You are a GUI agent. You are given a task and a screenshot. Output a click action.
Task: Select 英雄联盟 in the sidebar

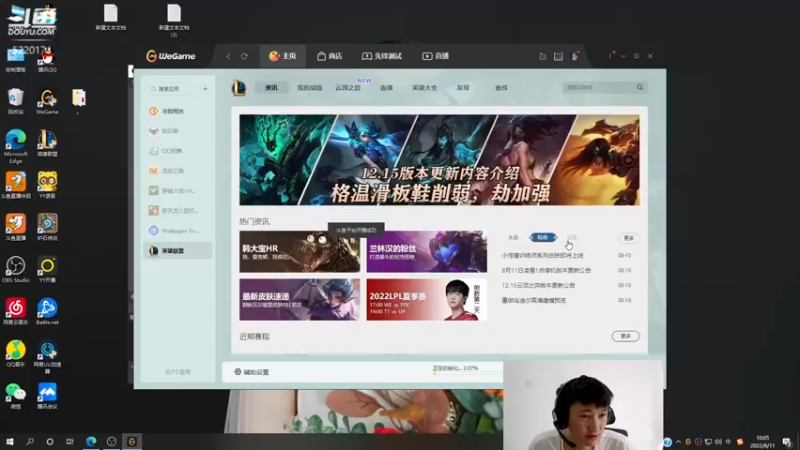coord(178,251)
